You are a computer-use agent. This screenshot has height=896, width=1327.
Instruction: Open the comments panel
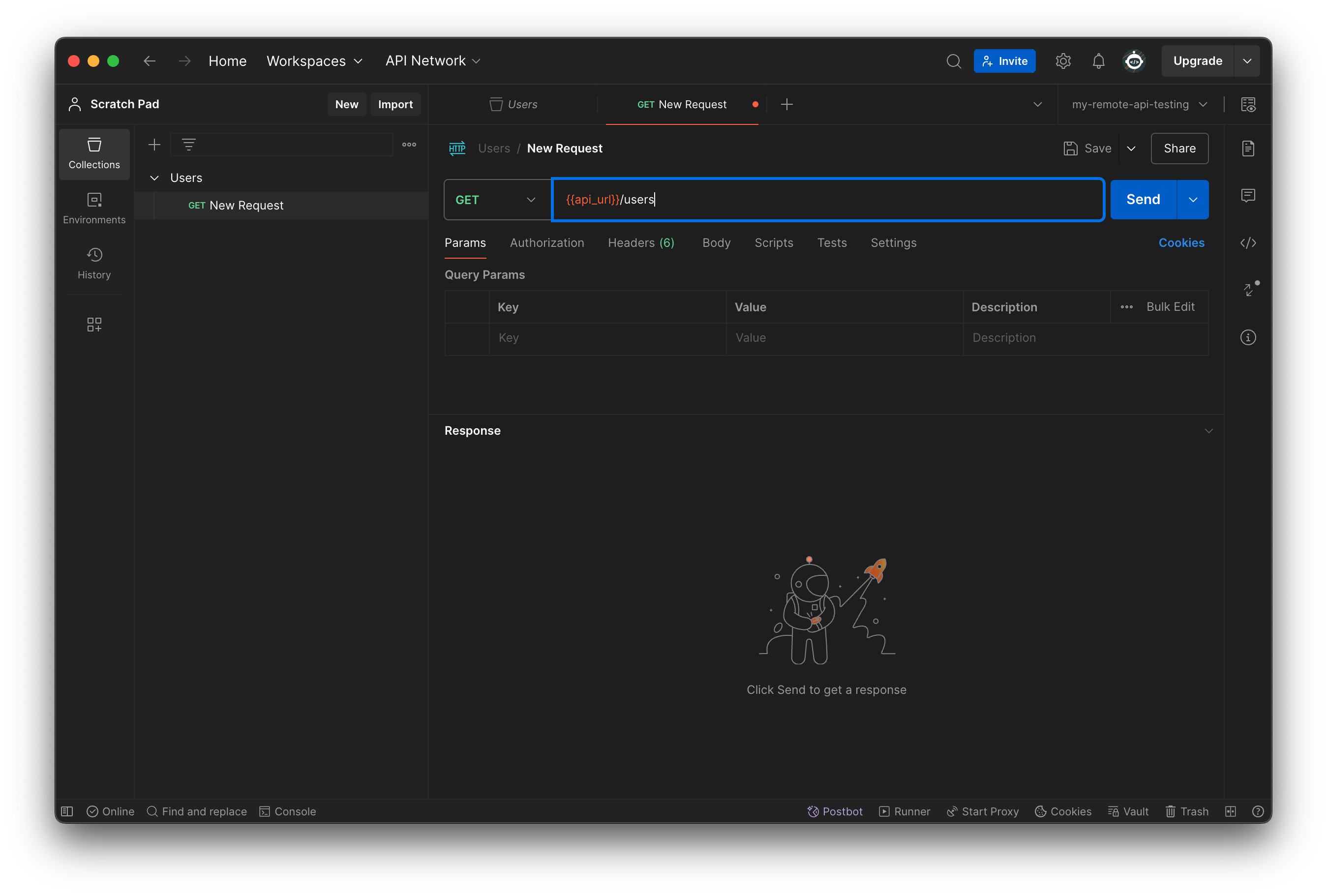[x=1248, y=196]
